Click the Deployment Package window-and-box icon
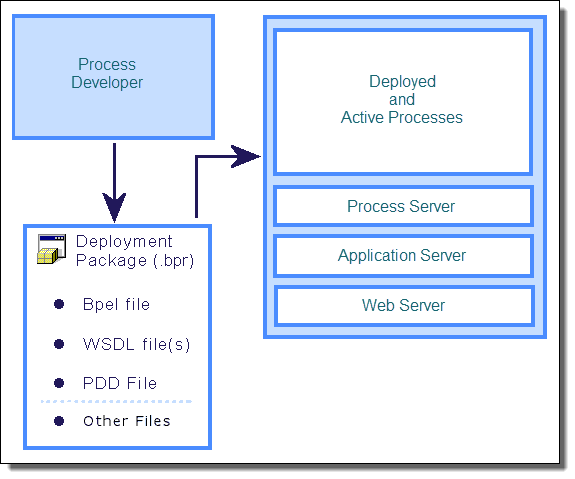575x479 pixels. [x=51, y=249]
